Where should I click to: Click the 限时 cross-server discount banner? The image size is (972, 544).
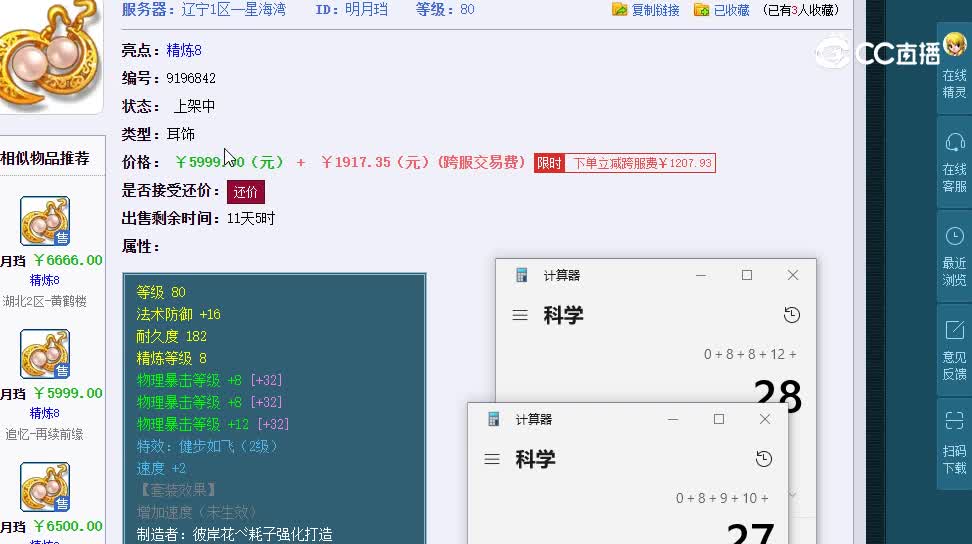[624, 163]
